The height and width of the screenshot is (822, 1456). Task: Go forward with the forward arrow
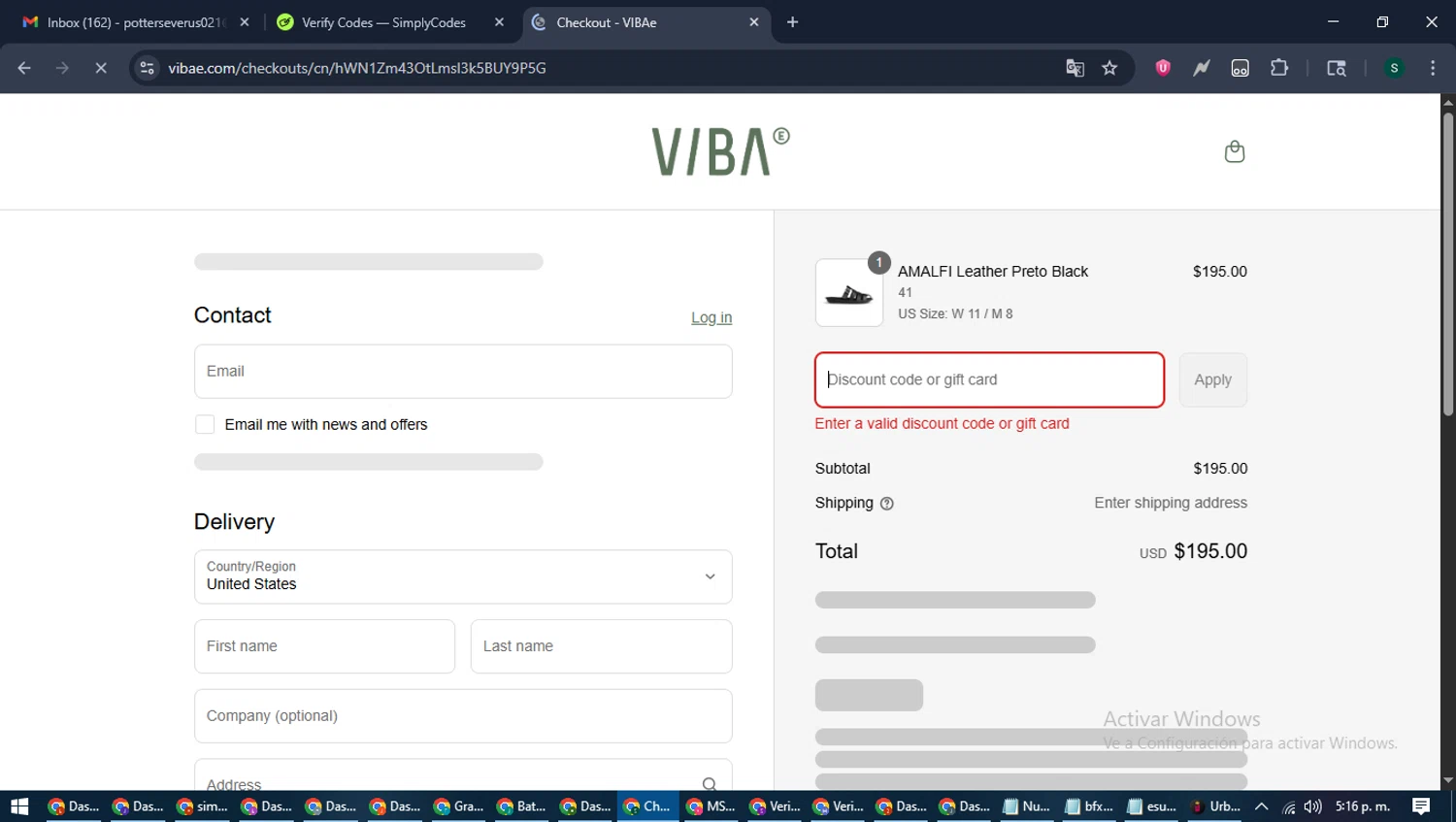(x=62, y=68)
